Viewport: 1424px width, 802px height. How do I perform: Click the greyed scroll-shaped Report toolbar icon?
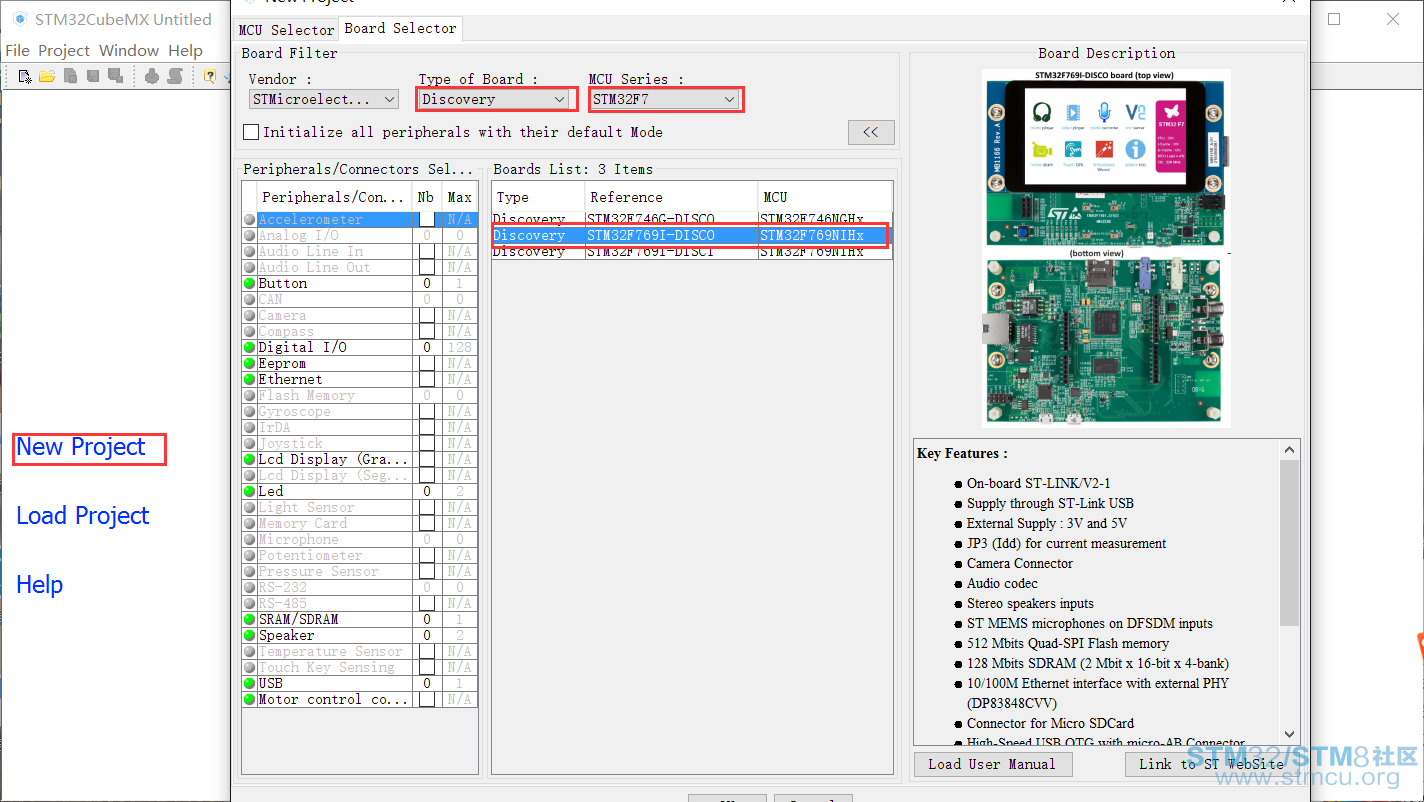(175, 76)
